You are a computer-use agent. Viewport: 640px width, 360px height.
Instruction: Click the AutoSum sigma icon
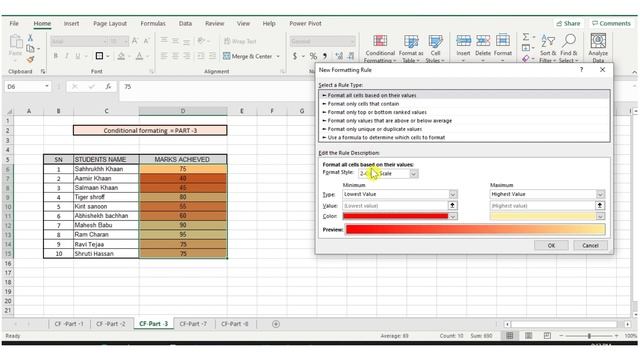[526, 37]
